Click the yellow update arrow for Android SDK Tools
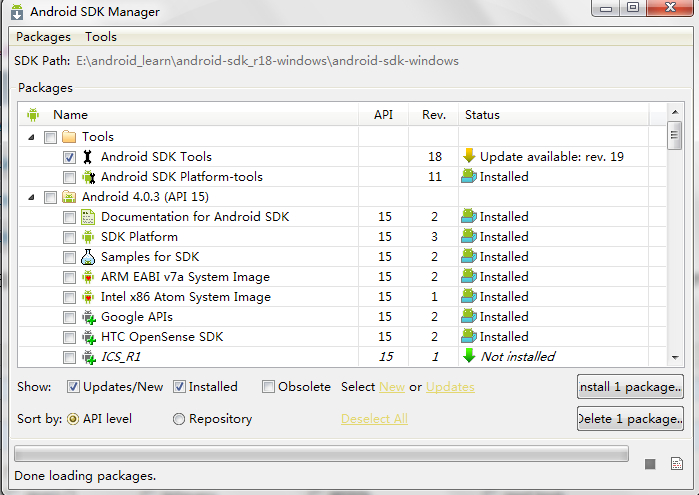The width and height of the screenshot is (699, 495). [469, 156]
